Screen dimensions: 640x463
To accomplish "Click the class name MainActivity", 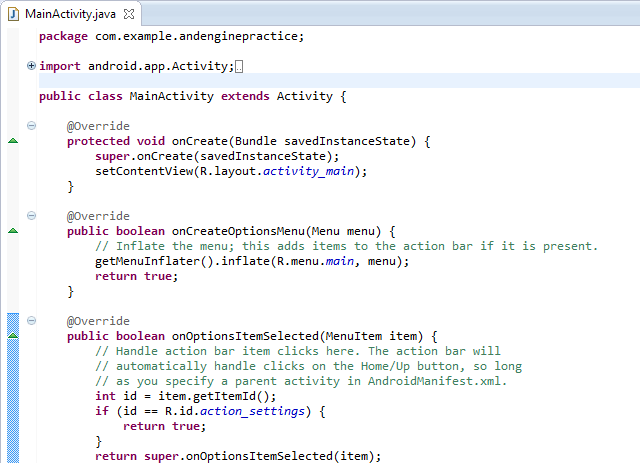I will point(171,96).
